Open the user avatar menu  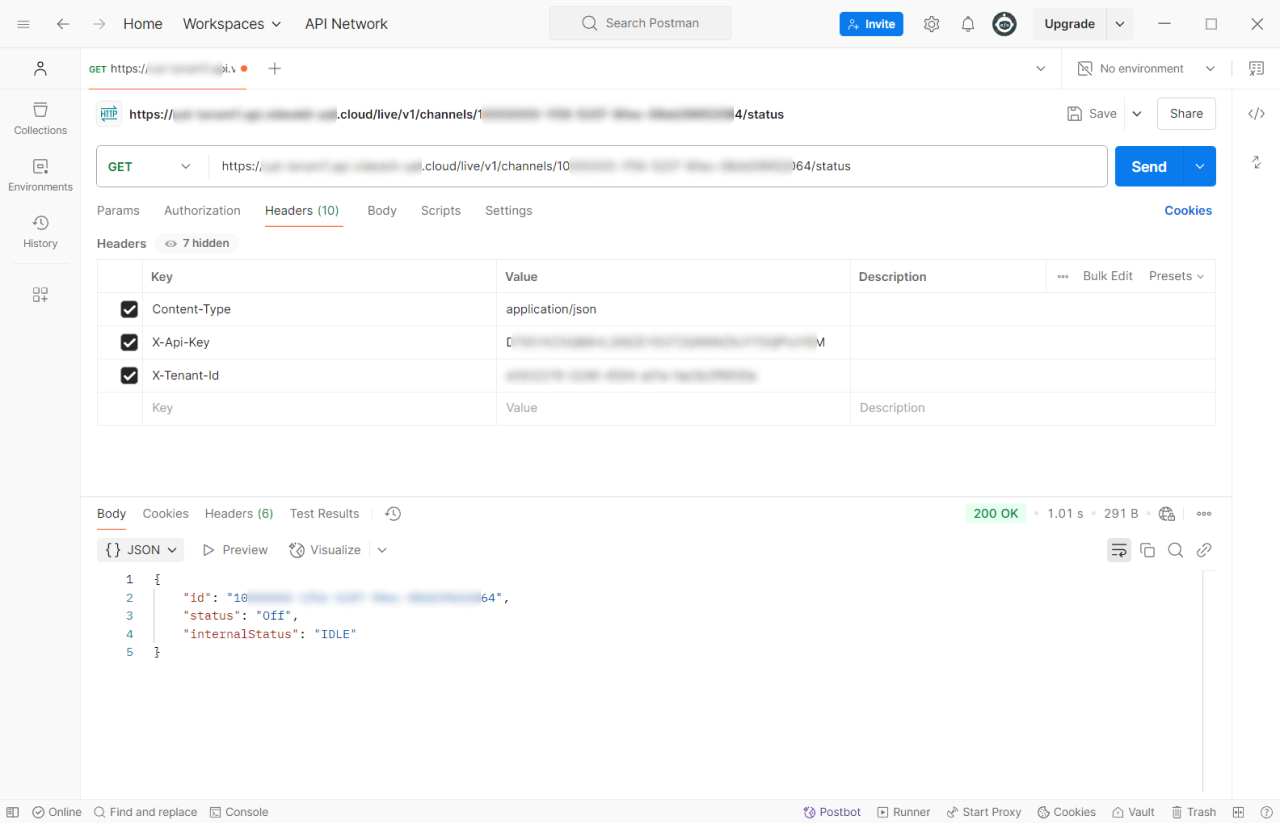click(x=1004, y=24)
